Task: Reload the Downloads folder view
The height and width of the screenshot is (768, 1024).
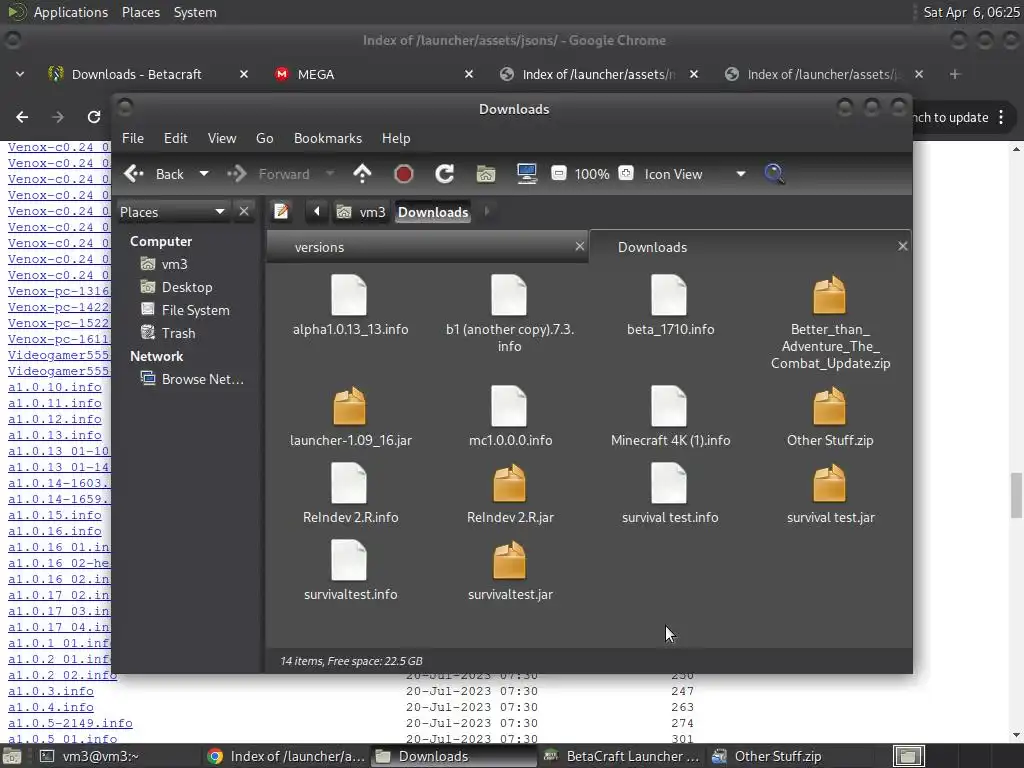Action: tap(445, 174)
